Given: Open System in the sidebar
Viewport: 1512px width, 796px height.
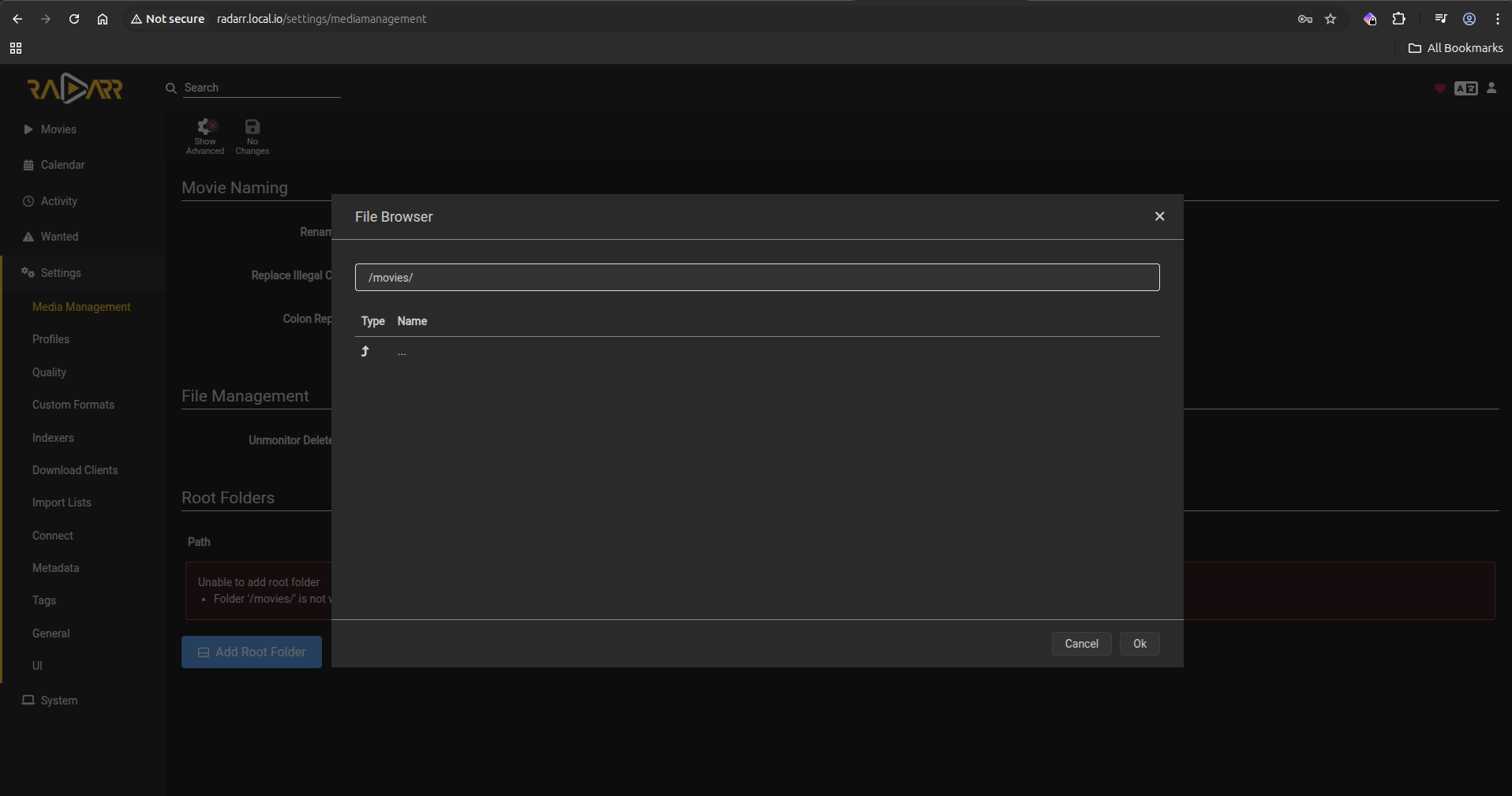Looking at the screenshot, I should tap(59, 701).
